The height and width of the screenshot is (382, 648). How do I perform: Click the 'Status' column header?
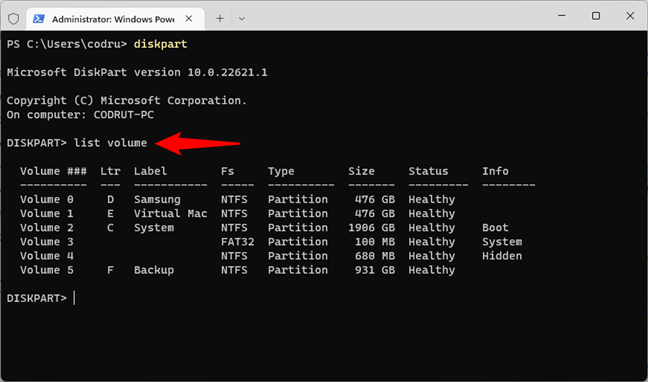pos(428,171)
